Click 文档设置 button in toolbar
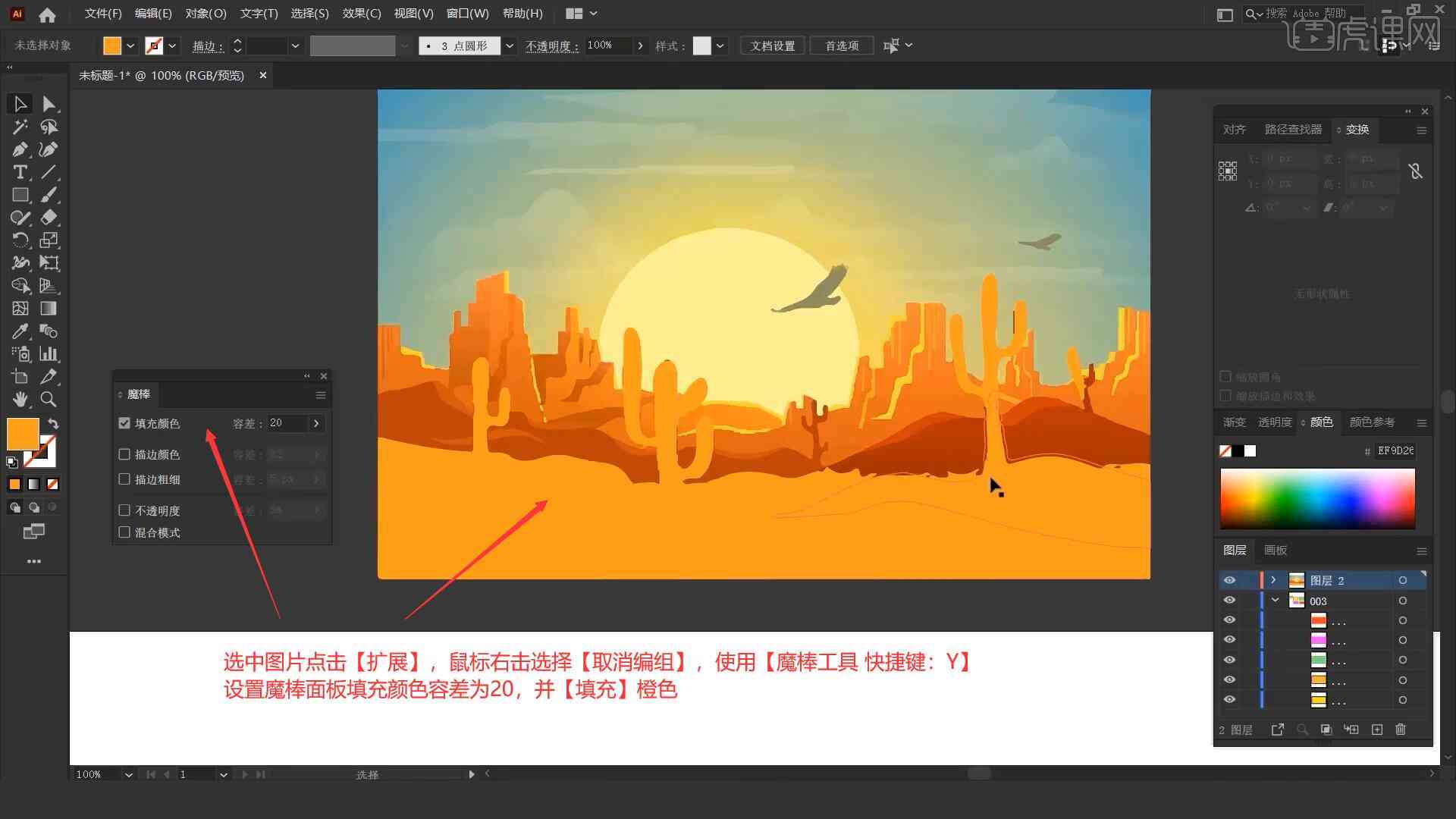The width and height of the screenshot is (1456, 819). [x=778, y=45]
